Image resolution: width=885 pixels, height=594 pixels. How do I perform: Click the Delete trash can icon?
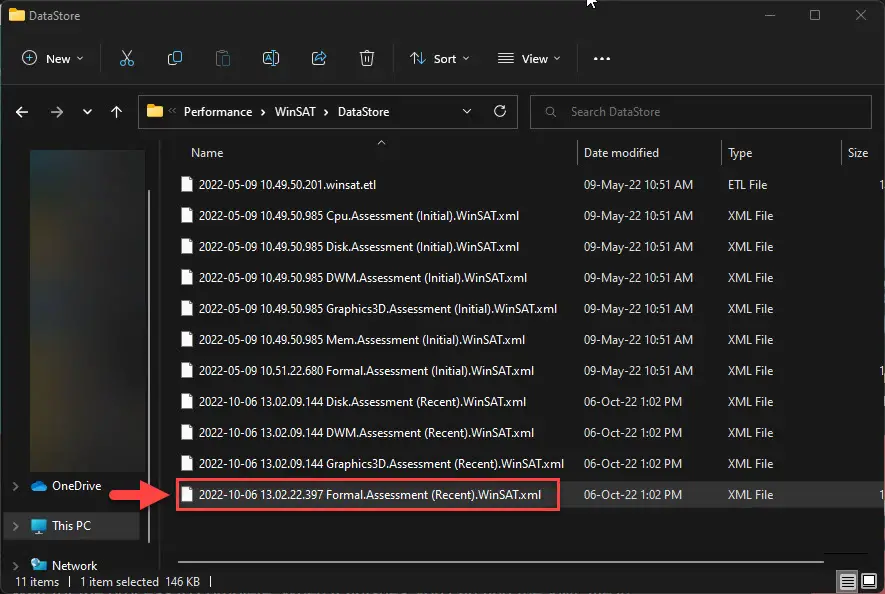tap(367, 58)
